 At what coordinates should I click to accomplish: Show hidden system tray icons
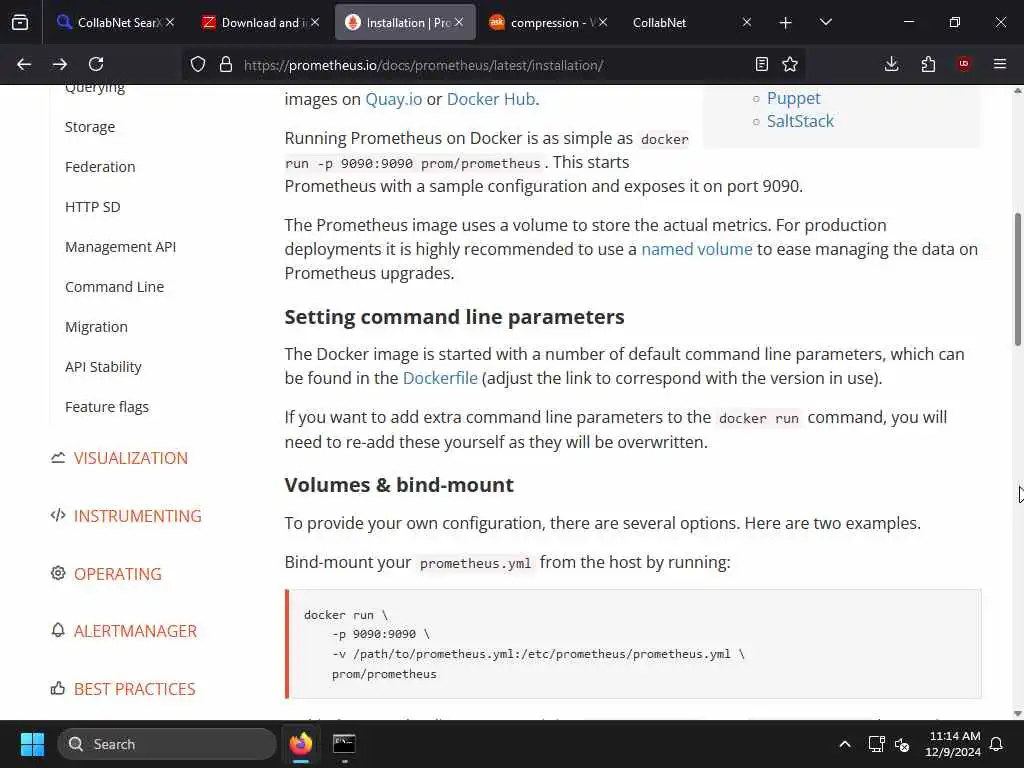click(x=844, y=744)
